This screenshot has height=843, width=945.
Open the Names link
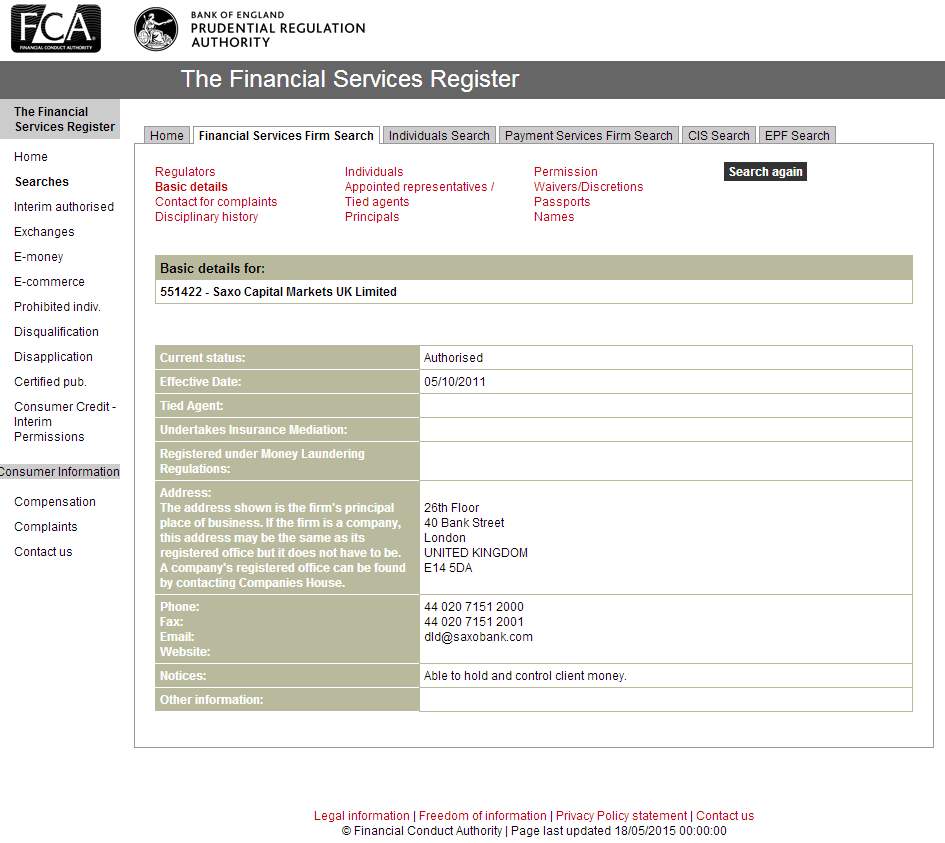[x=554, y=217]
